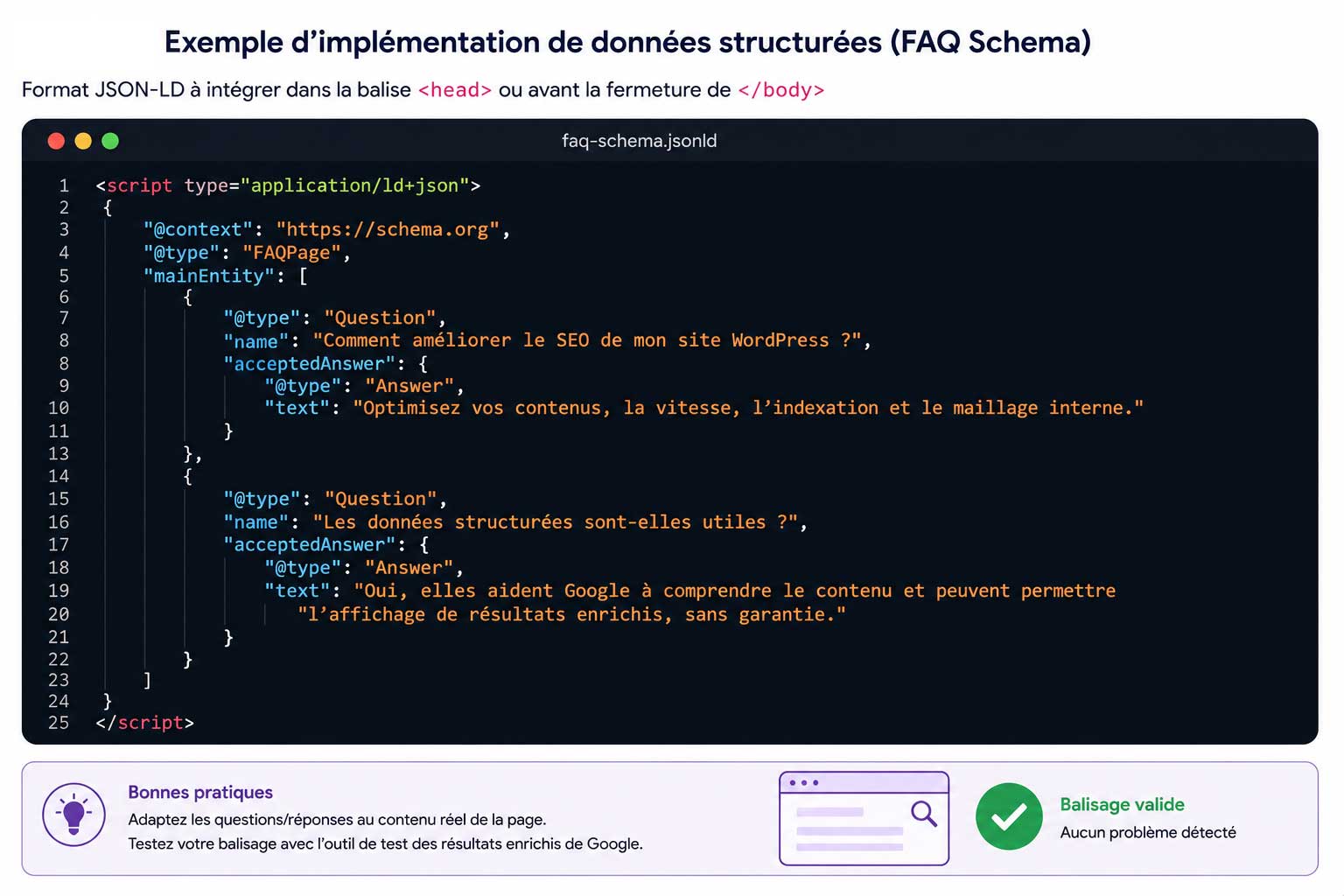Click the "mainEntity" key

click(x=208, y=276)
